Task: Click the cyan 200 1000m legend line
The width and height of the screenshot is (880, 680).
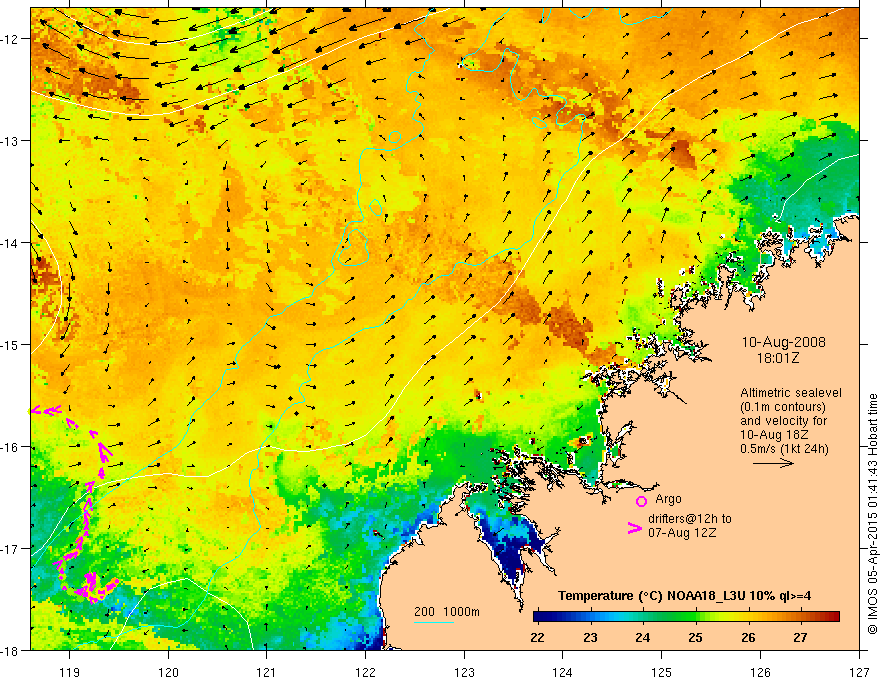Action: click(x=433, y=622)
